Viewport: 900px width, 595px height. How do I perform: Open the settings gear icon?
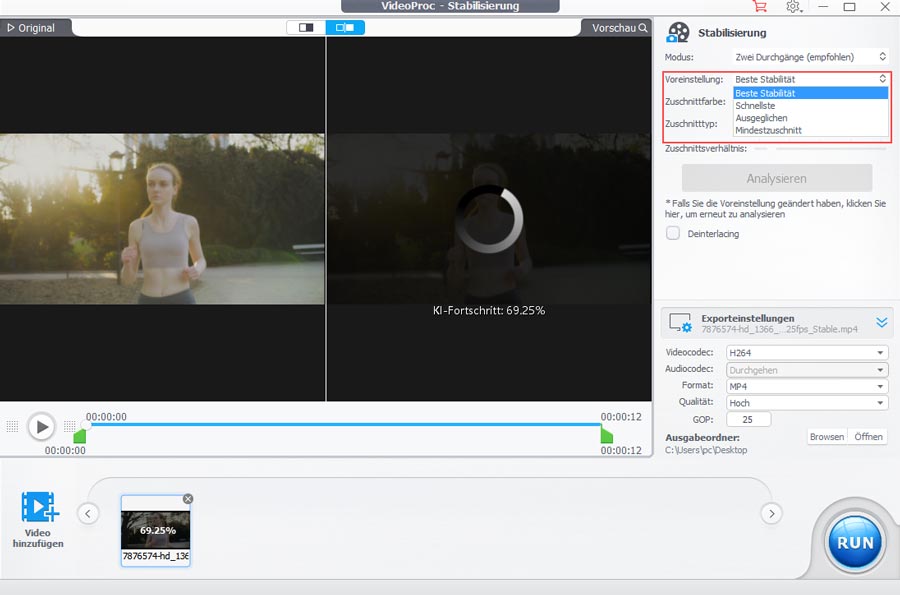tap(793, 7)
